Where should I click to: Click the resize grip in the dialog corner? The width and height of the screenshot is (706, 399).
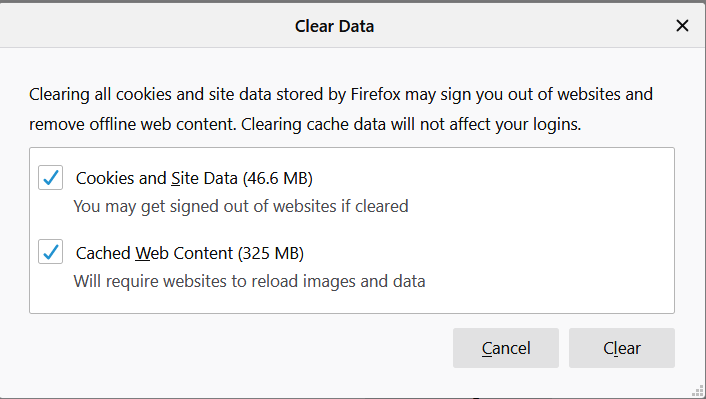point(698,391)
